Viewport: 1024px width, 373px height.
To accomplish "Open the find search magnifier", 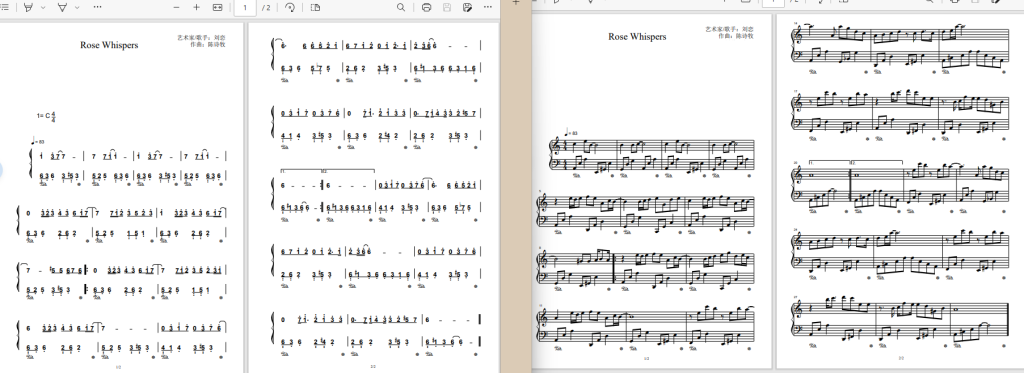I will pos(401,7).
